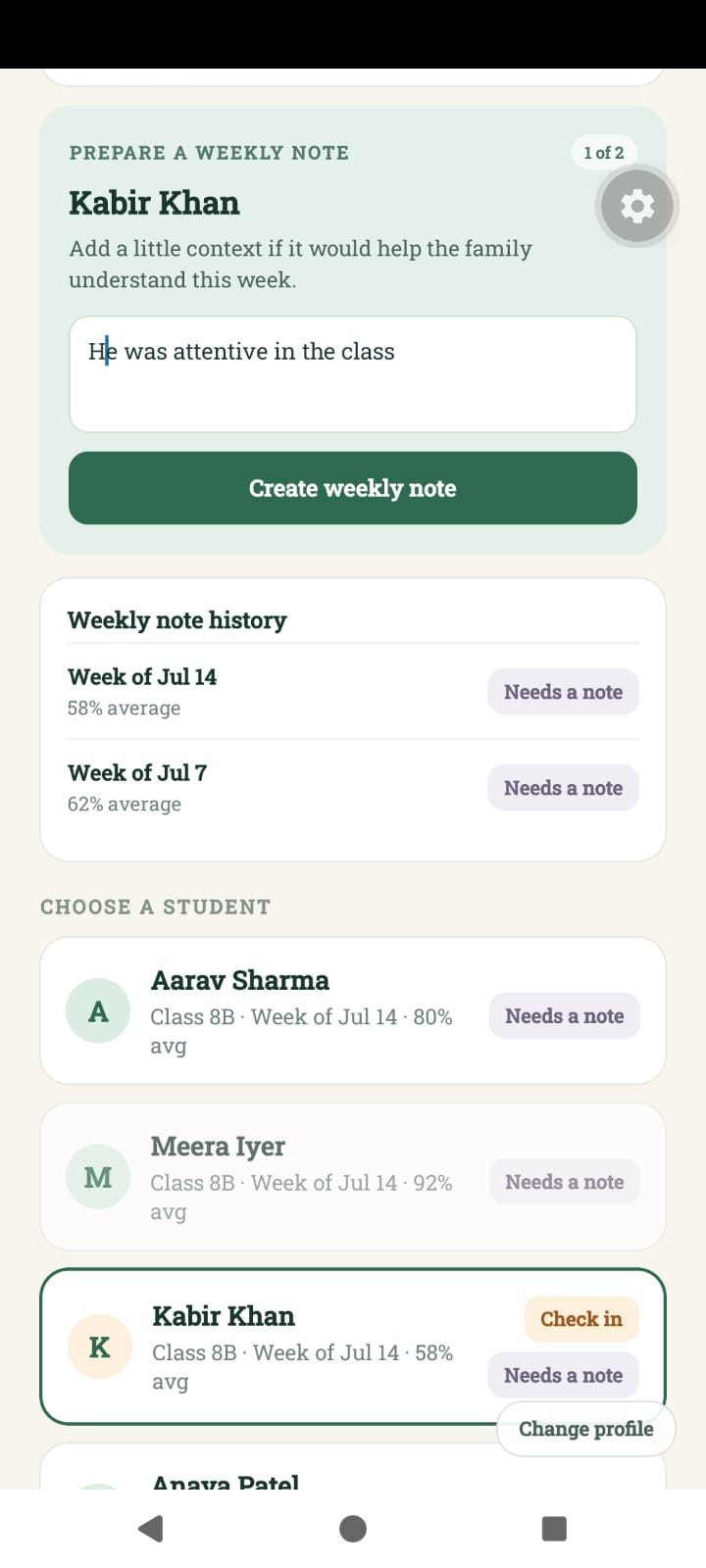Tap Needs a note on Aarav Sharma
The image size is (706, 1568).
point(565,1016)
